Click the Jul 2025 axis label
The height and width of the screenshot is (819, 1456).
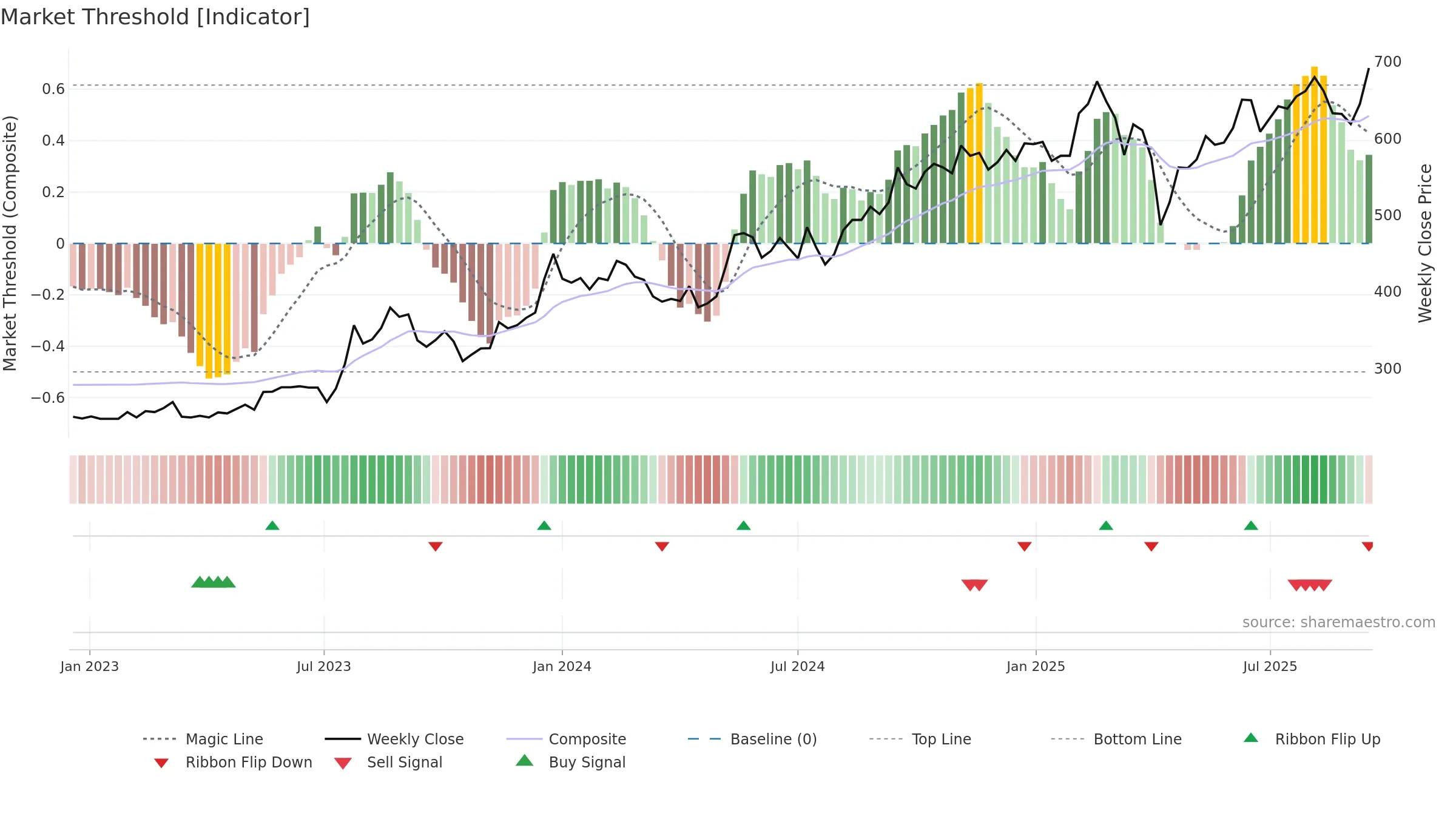click(1270, 666)
